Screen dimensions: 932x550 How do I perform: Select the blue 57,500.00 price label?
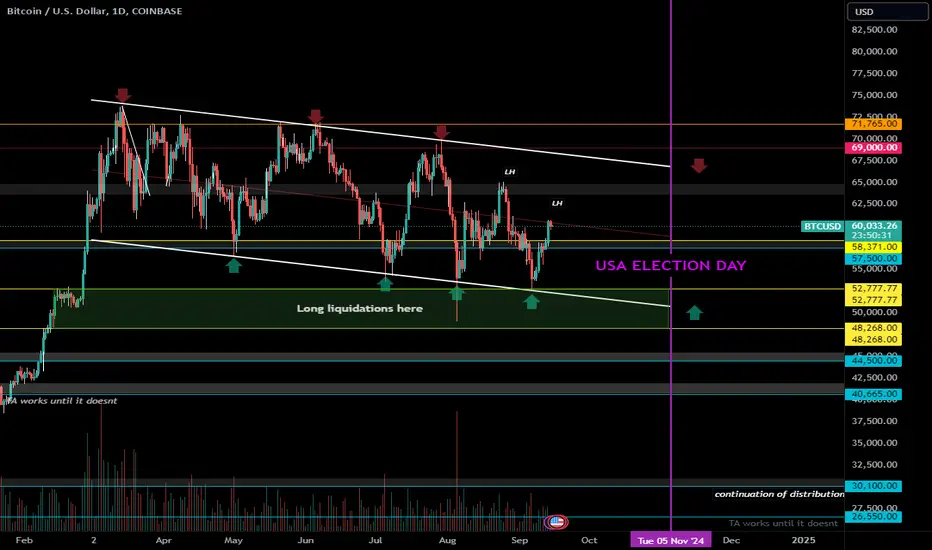pyautogui.click(x=873, y=259)
